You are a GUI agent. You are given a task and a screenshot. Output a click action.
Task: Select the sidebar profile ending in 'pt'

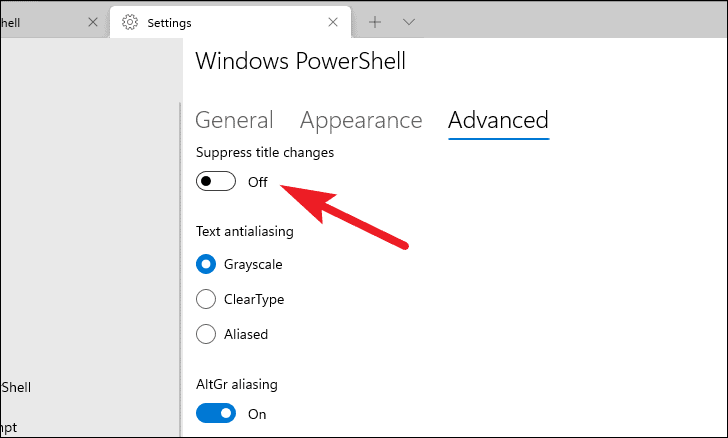click(x=9, y=427)
